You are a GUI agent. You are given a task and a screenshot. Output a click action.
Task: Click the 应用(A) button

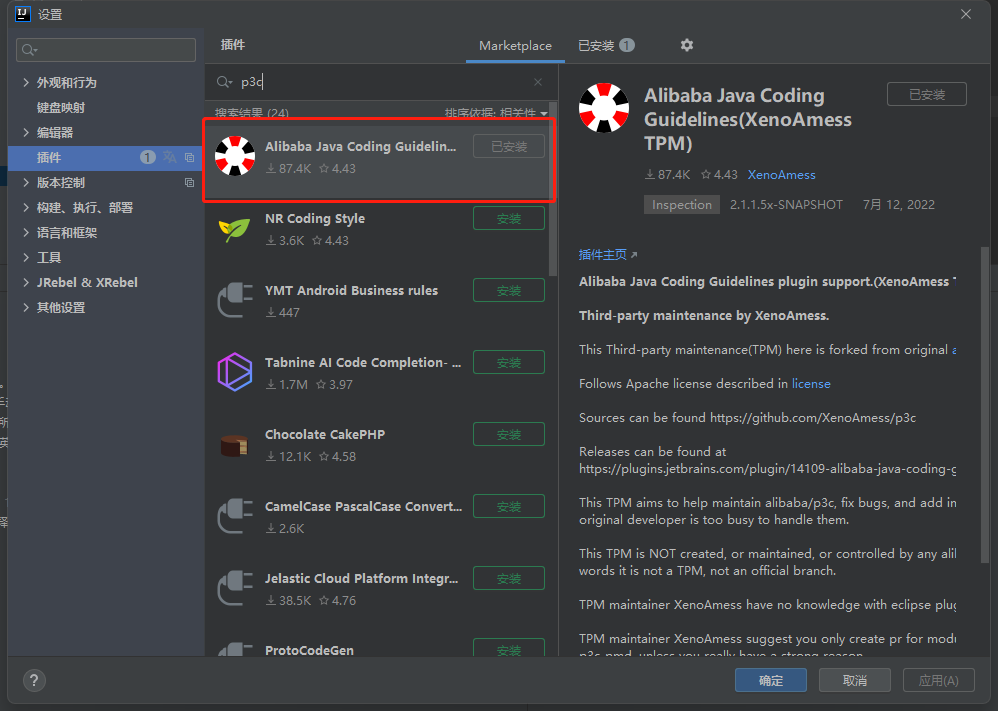[x=939, y=680]
